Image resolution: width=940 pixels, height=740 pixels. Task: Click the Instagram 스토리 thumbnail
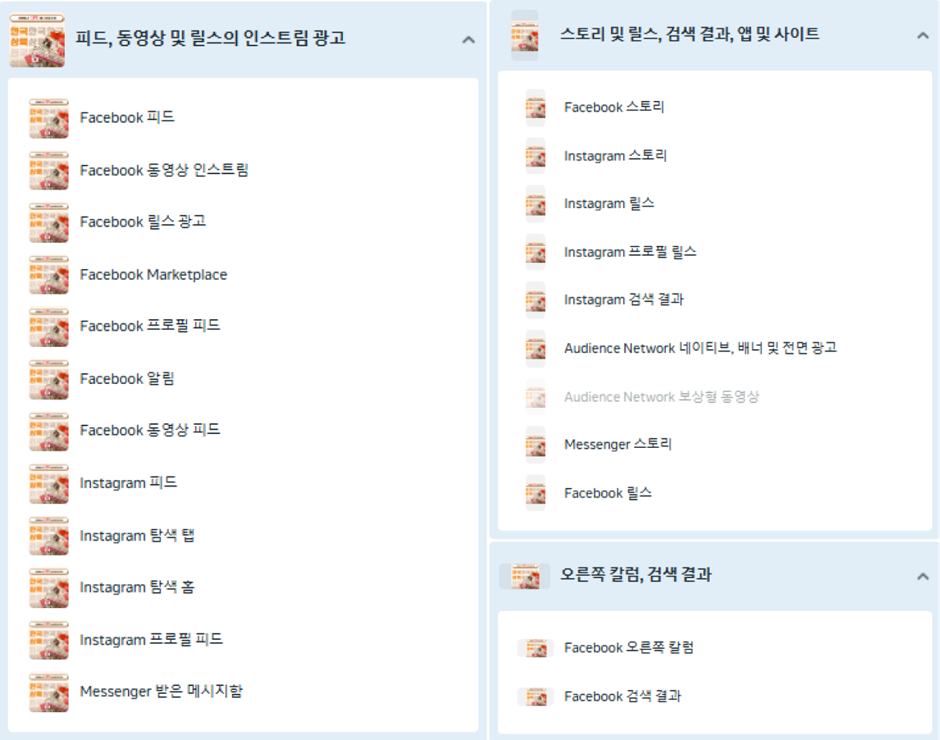pos(535,156)
